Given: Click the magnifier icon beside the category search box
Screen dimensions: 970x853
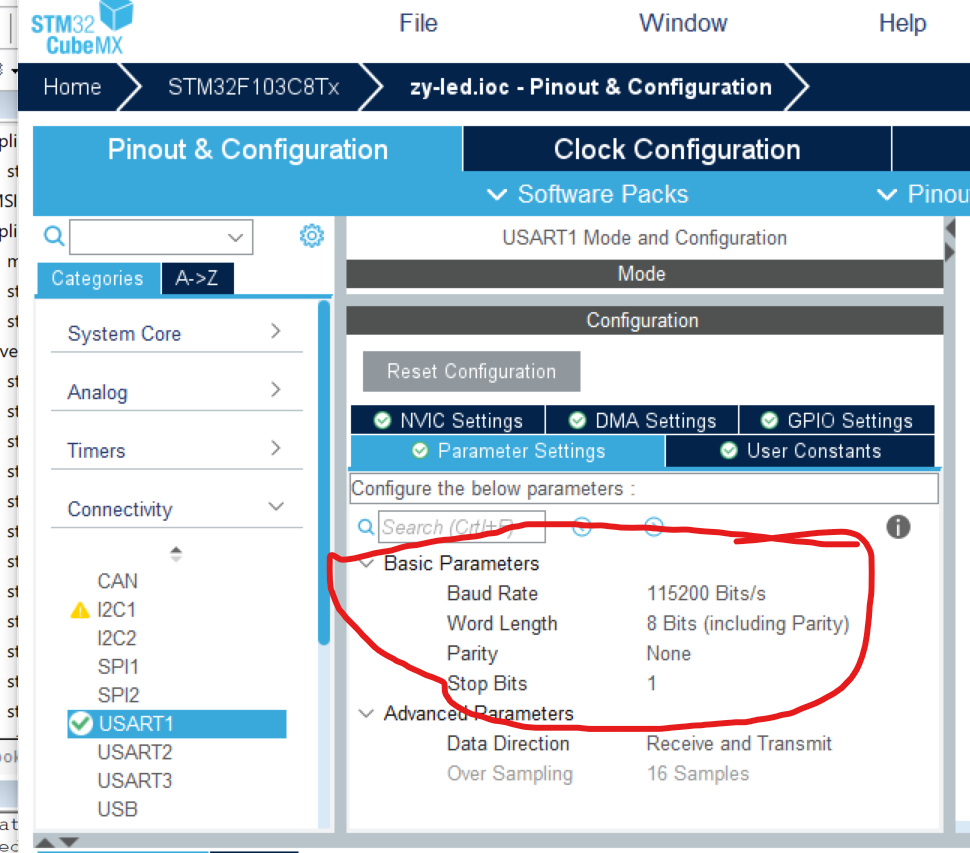Looking at the screenshot, I should click(x=54, y=236).
